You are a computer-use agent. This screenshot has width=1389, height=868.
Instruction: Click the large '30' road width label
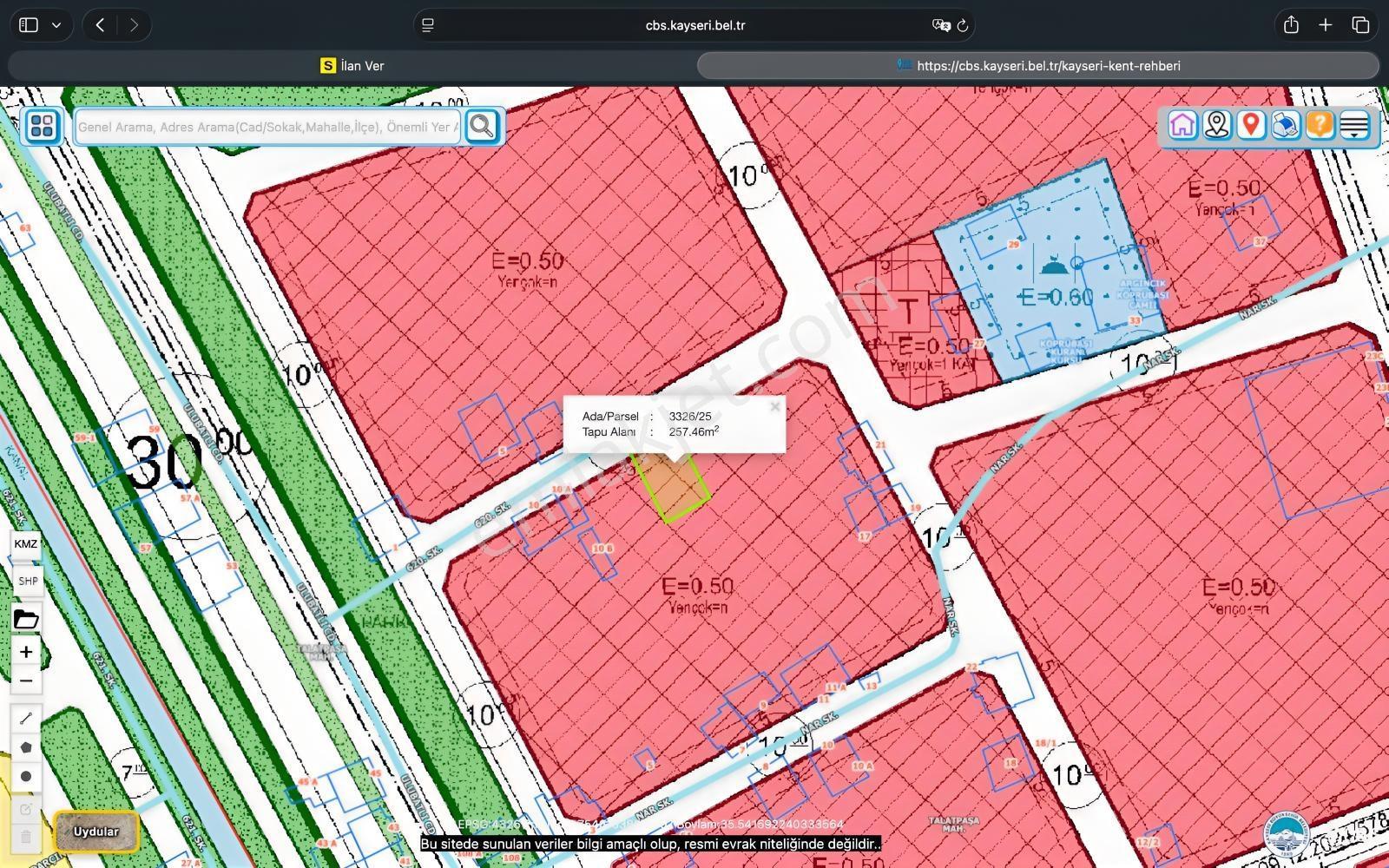163,461
